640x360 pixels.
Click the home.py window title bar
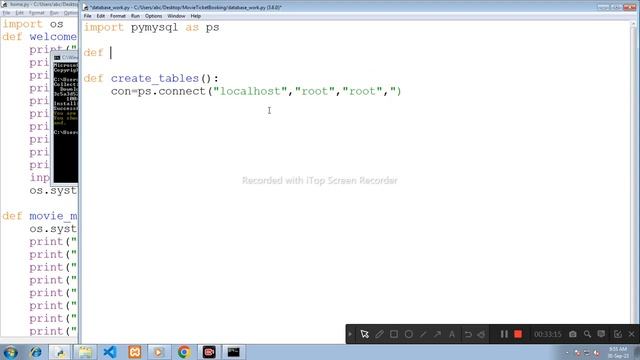(x=40, y=4)
